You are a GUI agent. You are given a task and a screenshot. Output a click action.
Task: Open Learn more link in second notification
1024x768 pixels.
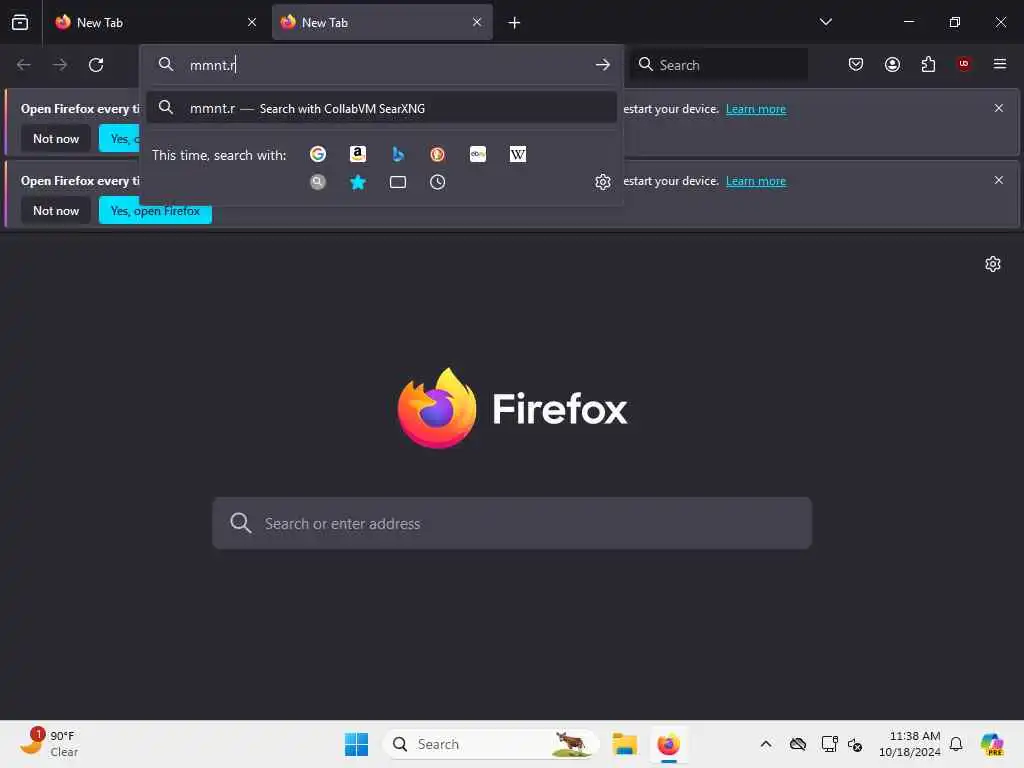click(x=756, y=181)
